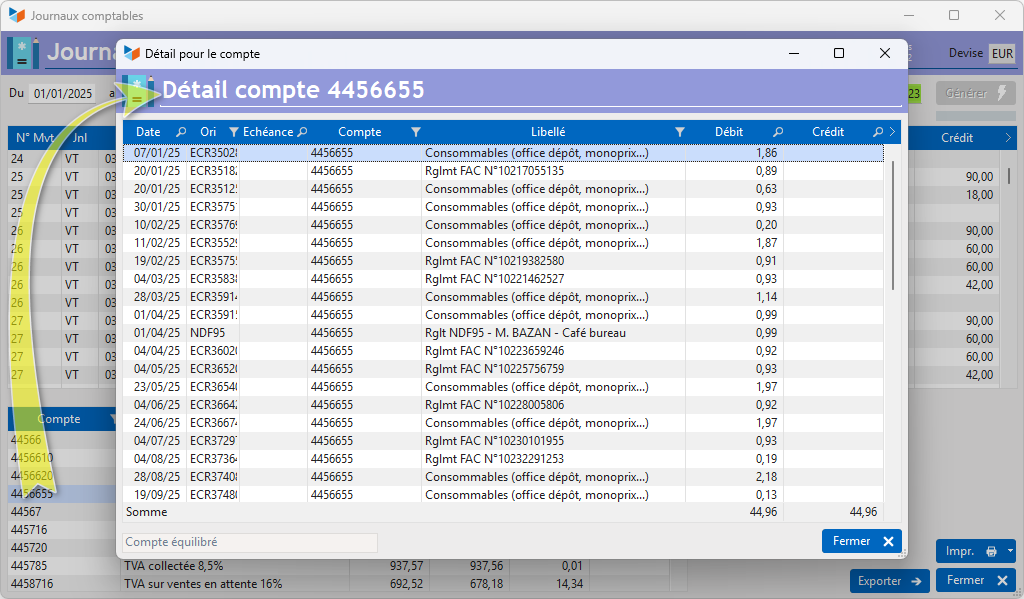Image resolution: width=1024 pixels, height=599 pixels.
Task: Open the Libellé column filter funnel
Action: 680,132
